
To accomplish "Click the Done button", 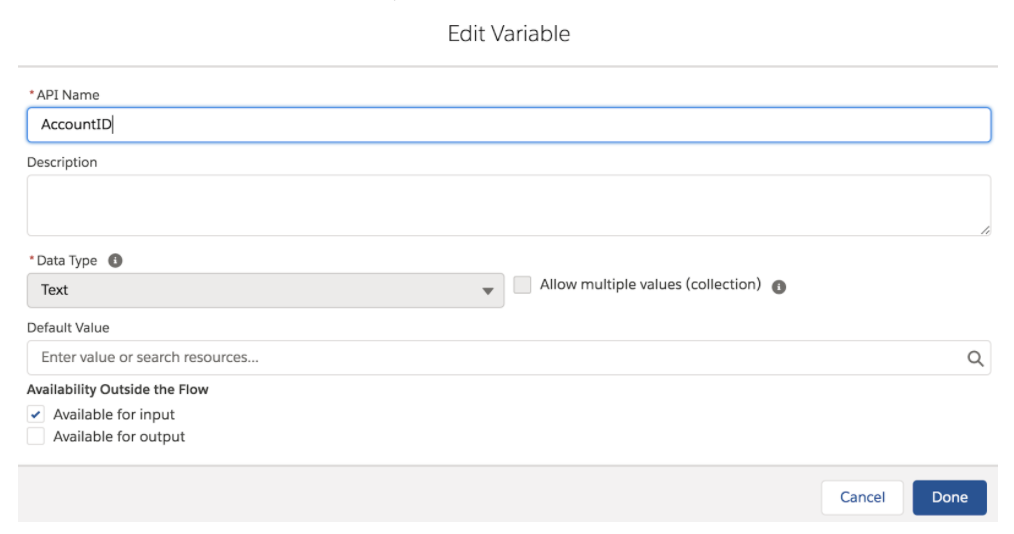I will [x=949, y=497].
